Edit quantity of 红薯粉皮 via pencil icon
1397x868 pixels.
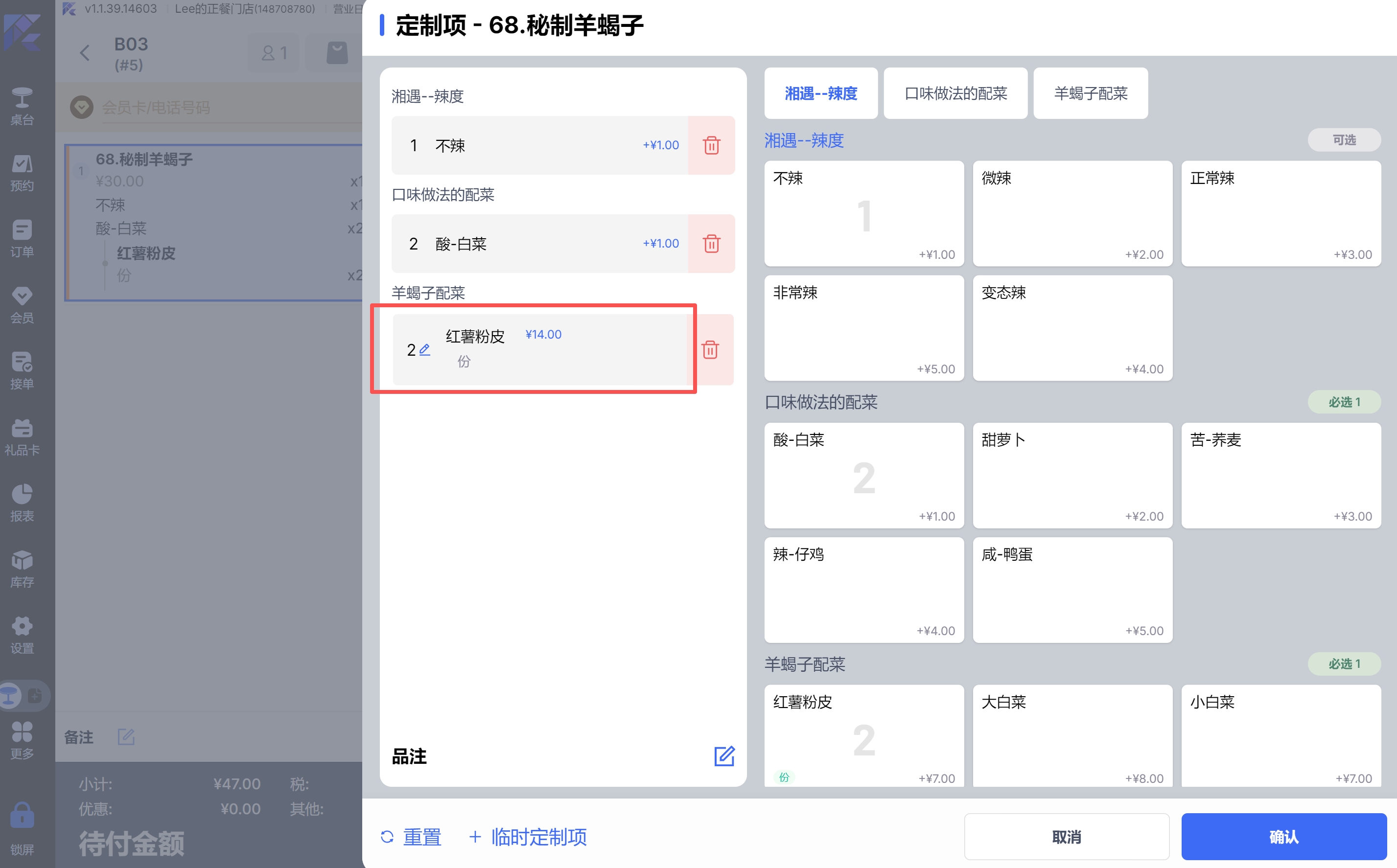[424, 350]
